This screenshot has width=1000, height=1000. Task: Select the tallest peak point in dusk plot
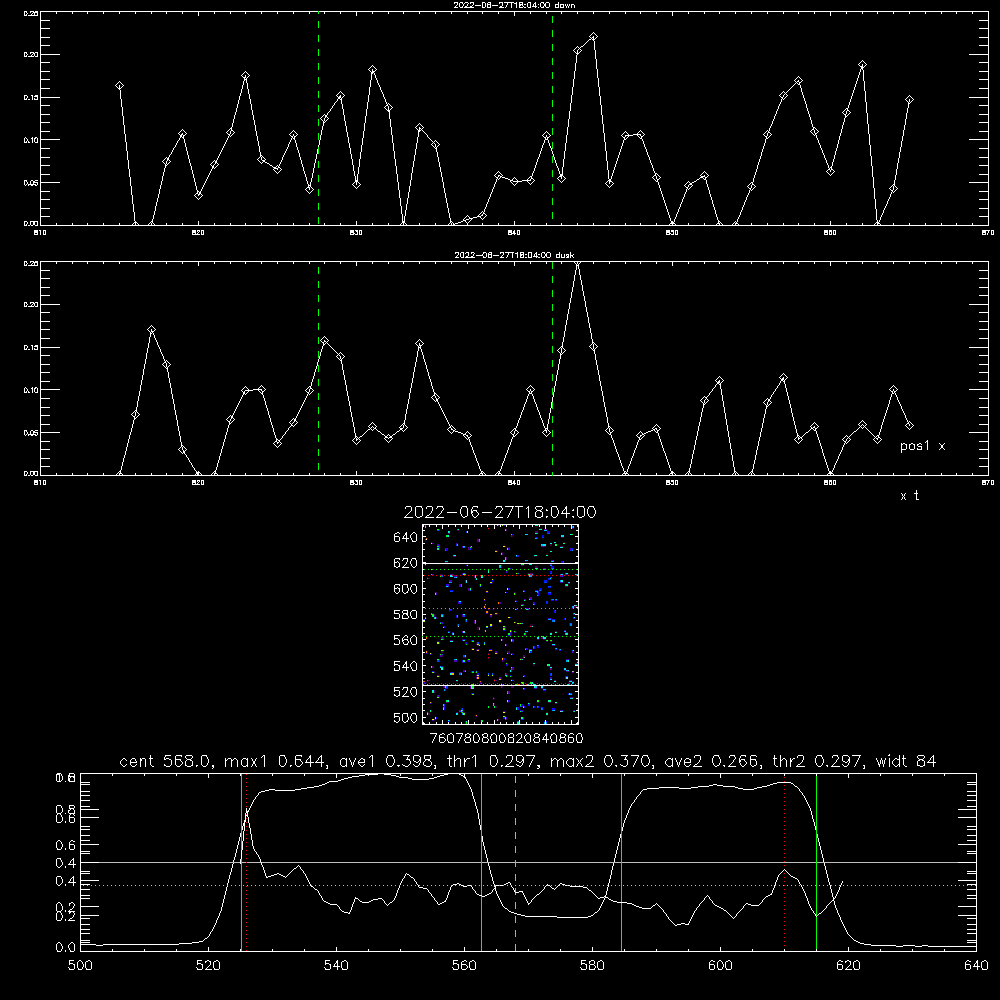pyautogui.click(x=577, y=263)
